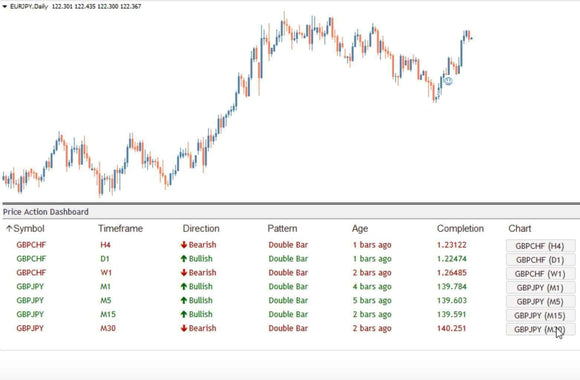This screenshot has width=580, height=380.
Task: Click the '4 bars ago' age cell
Action: point(372,287)
